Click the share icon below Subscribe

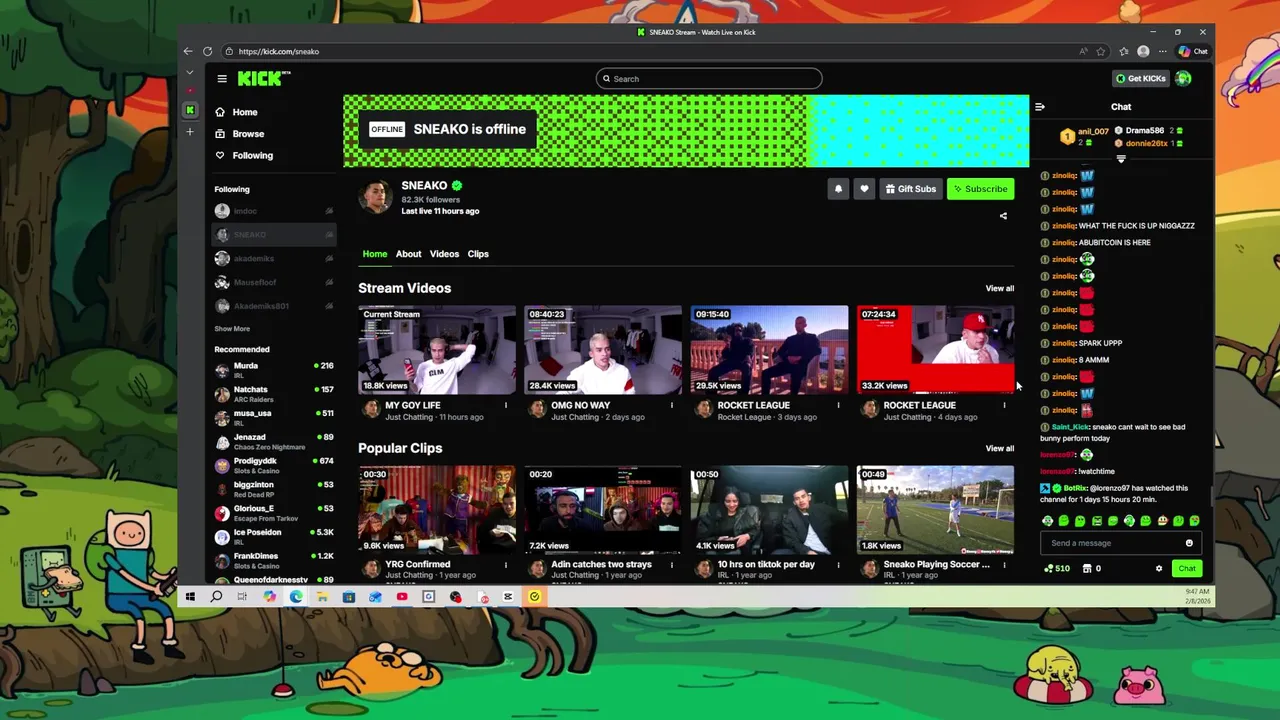(x=1003, y=216)
